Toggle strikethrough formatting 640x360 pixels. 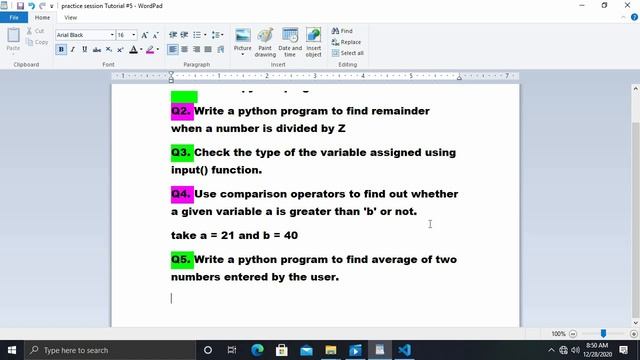pyautogui.click(x=97, y=49)
